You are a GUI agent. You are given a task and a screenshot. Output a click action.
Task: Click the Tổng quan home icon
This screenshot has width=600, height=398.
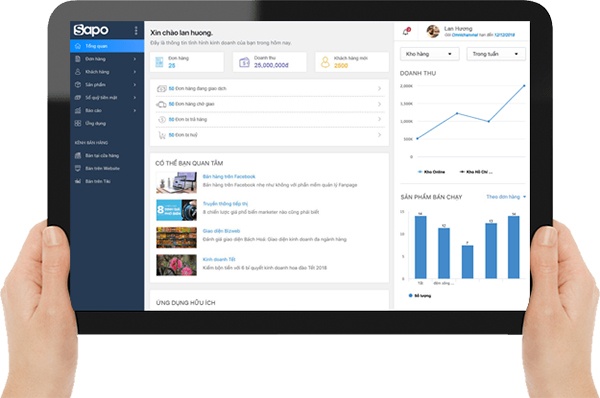point(78,46)
